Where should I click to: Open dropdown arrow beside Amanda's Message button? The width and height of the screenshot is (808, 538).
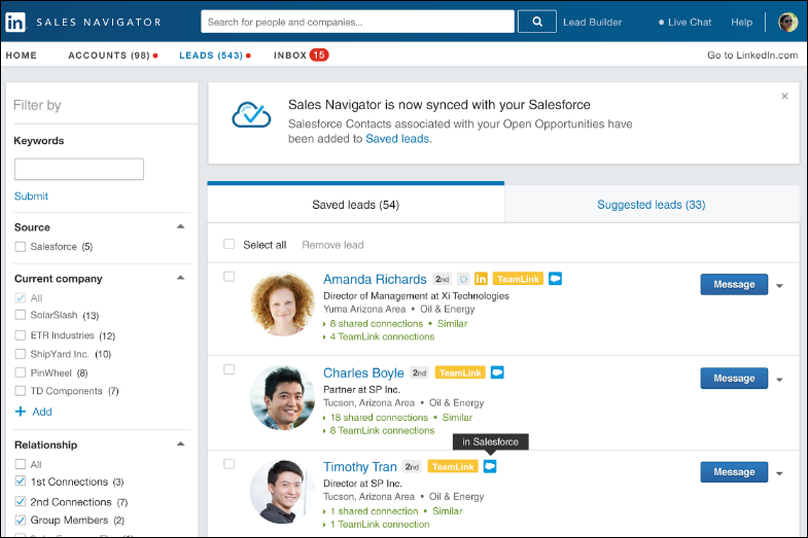point(779,286)
